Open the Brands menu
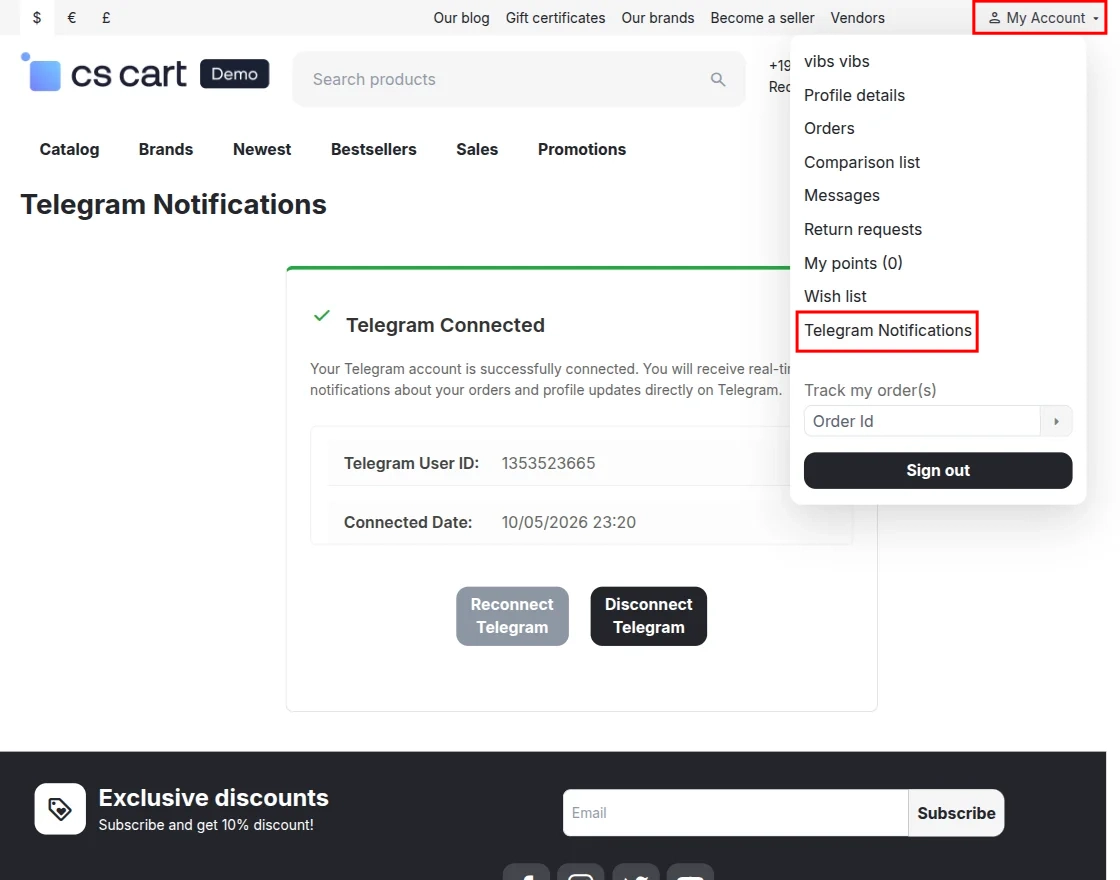1120x880 pixels. [166, 149]
